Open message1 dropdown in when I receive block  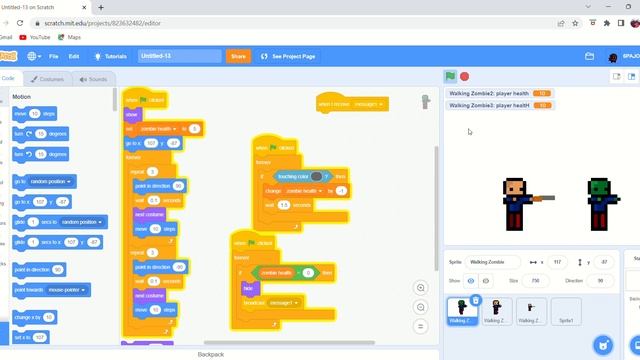[369, 104]
